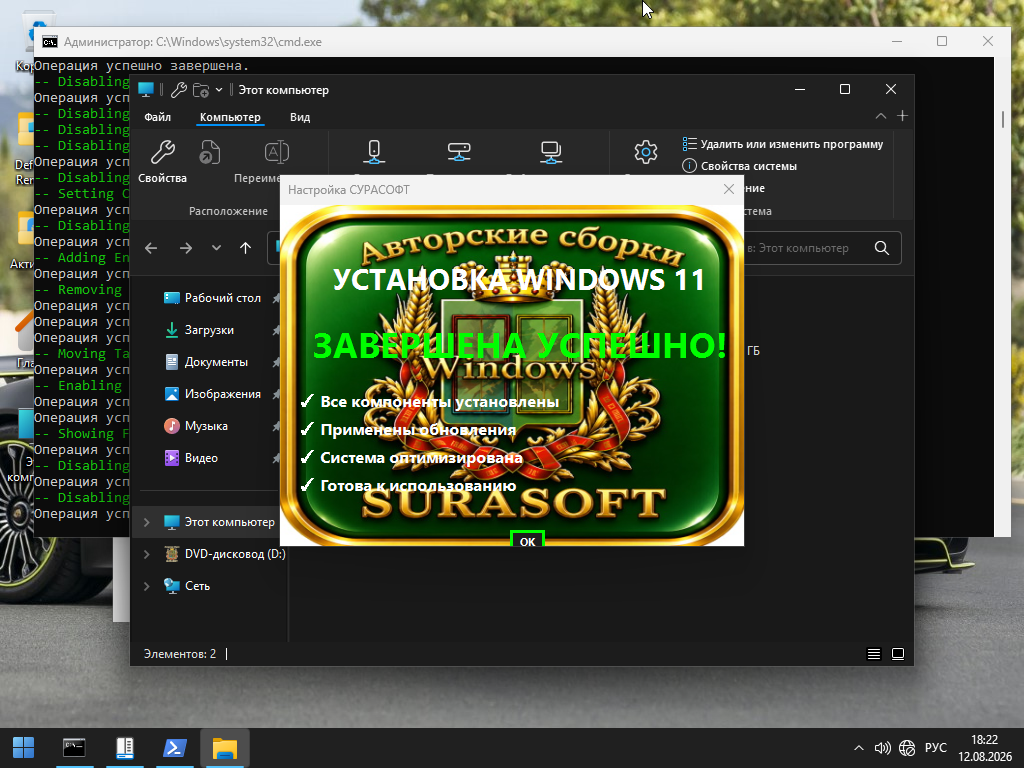Collapse the Explorer ribbon with the chevron
This screenshot has width=1024, height=768.
tap(880, 116)
